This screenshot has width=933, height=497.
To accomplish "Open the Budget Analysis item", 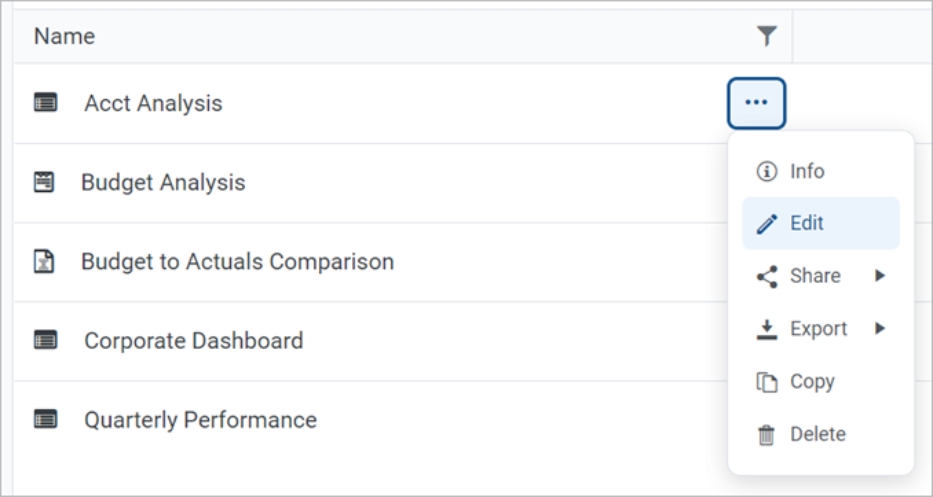I will tap(163, 183).
